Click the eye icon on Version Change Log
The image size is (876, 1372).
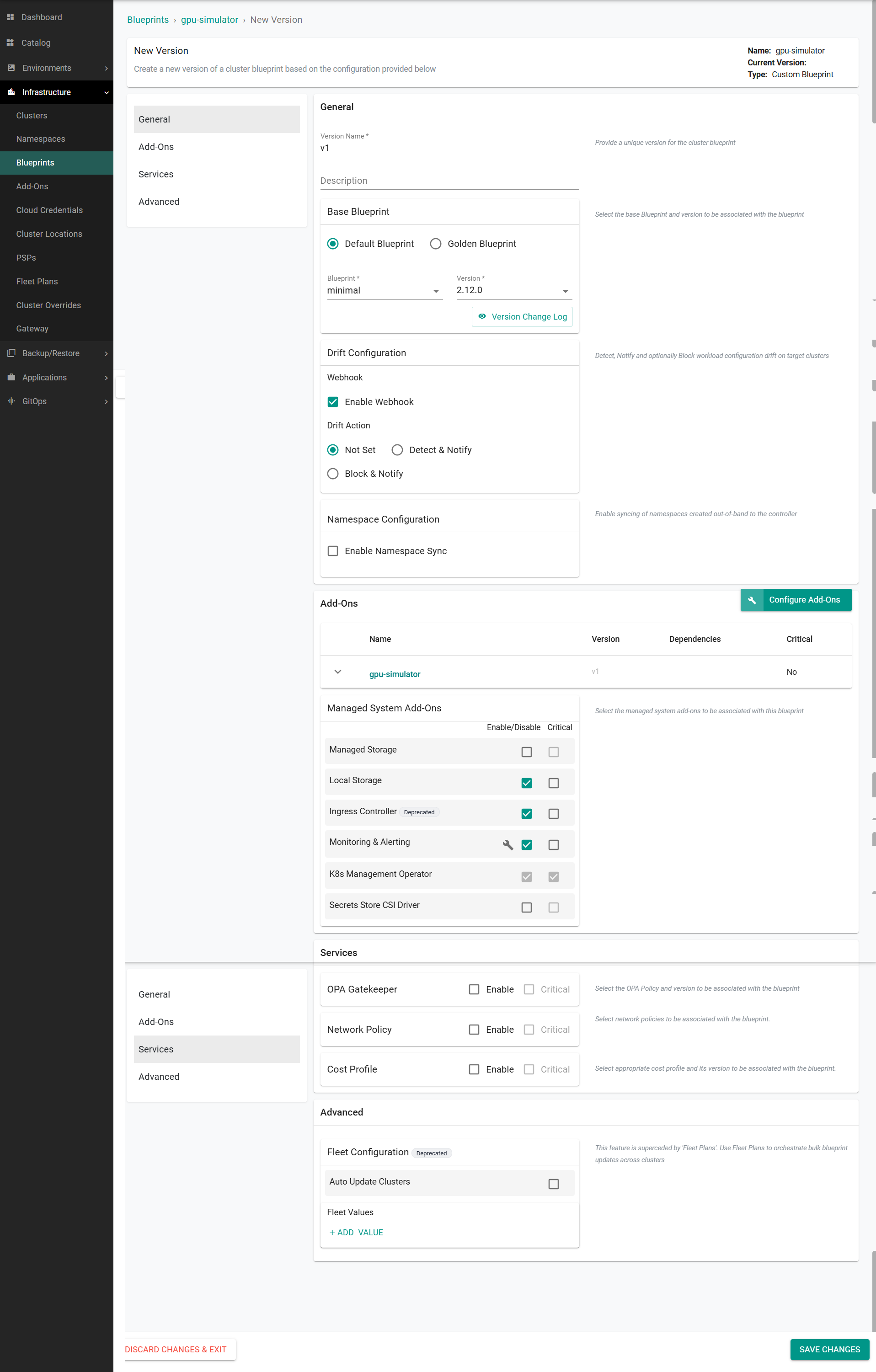pos(482,316)
